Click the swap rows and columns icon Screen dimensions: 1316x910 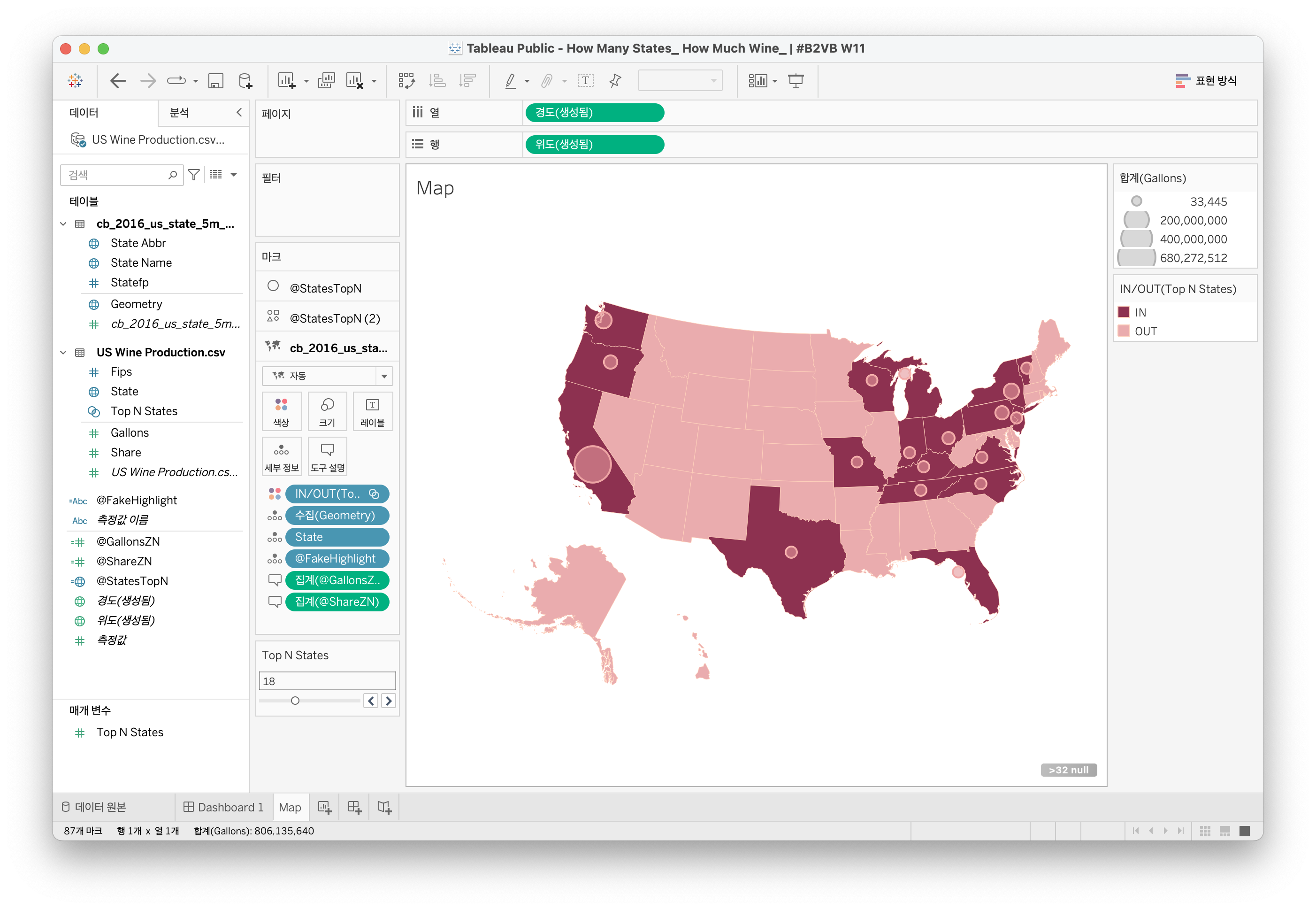(x=406, y=81)
